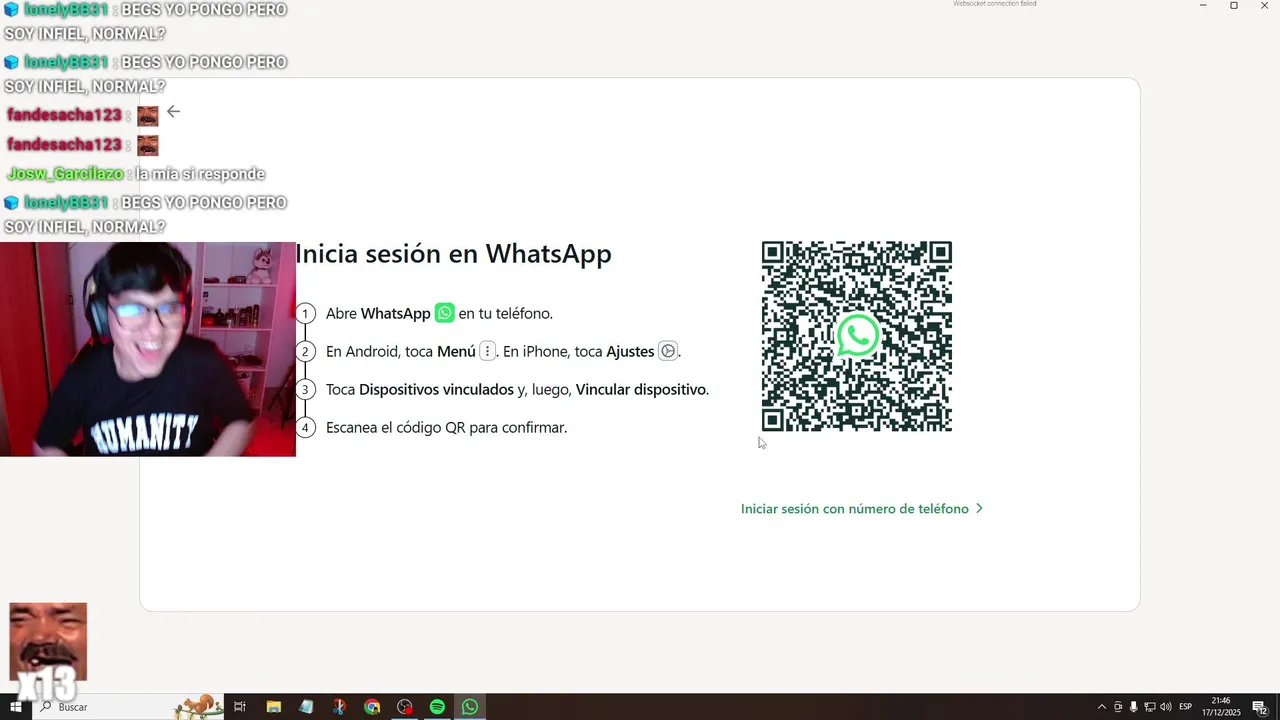
Task: Open the volume control tray icon
Action: tap(1166, 707)
